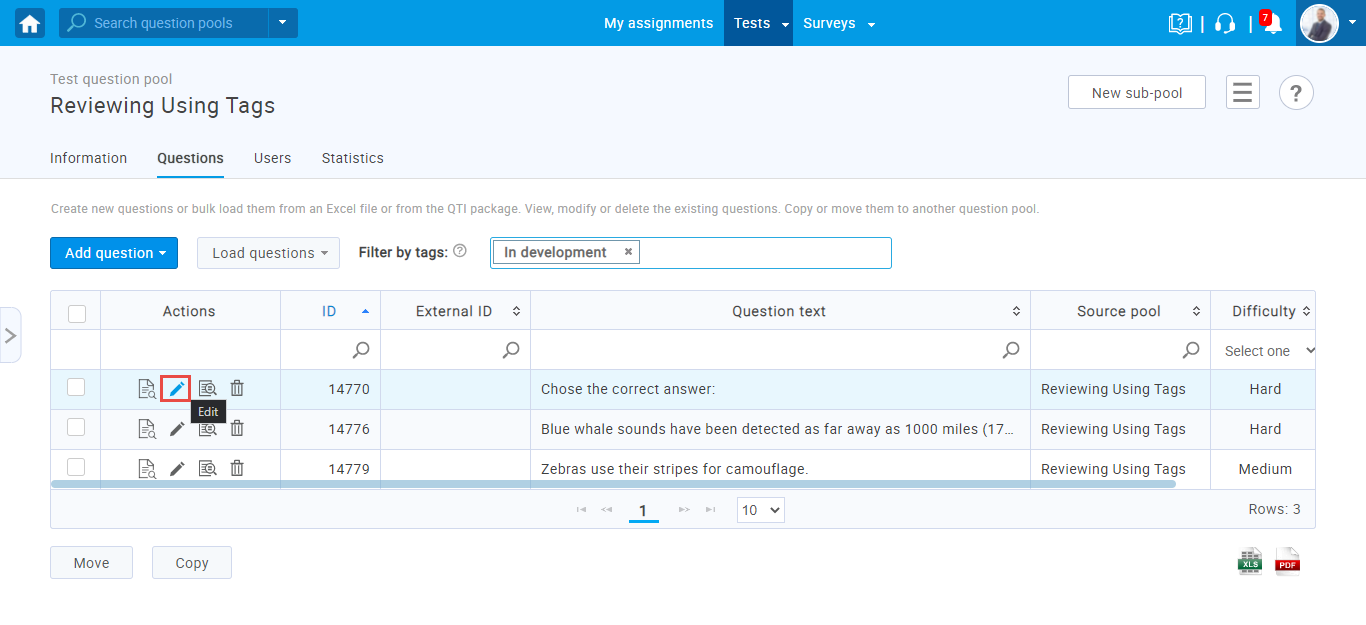Open the rows-per-page selector
Image resolution: width=1366 pixels, height=625 pixels.
760,510
